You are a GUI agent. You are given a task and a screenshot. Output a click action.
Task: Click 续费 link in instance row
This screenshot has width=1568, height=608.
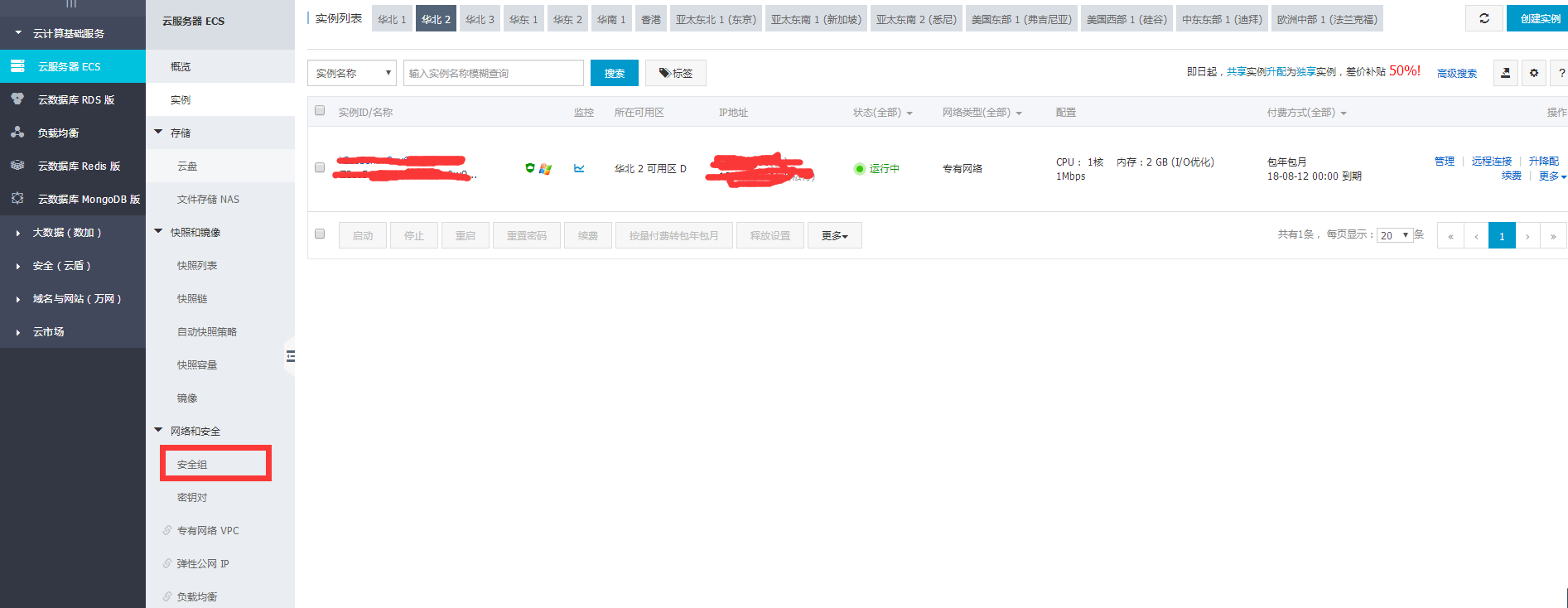(x=1512, y=176)
